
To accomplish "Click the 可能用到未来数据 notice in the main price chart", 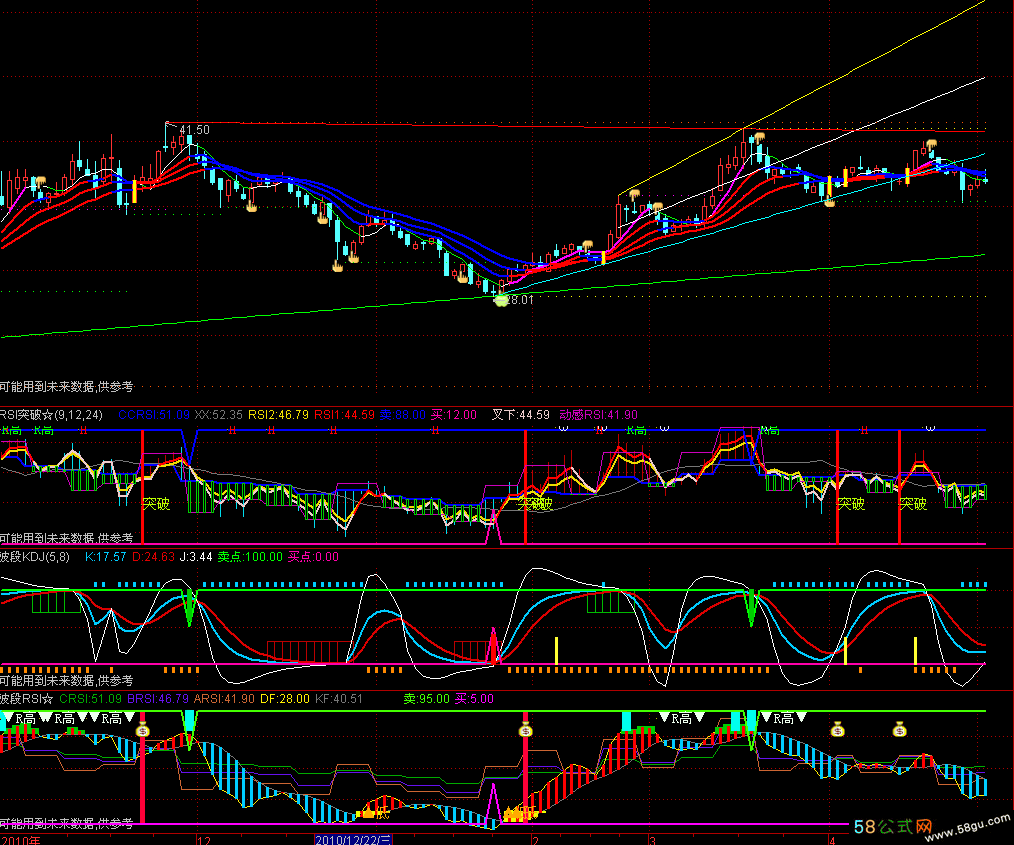I will [67, 387].
